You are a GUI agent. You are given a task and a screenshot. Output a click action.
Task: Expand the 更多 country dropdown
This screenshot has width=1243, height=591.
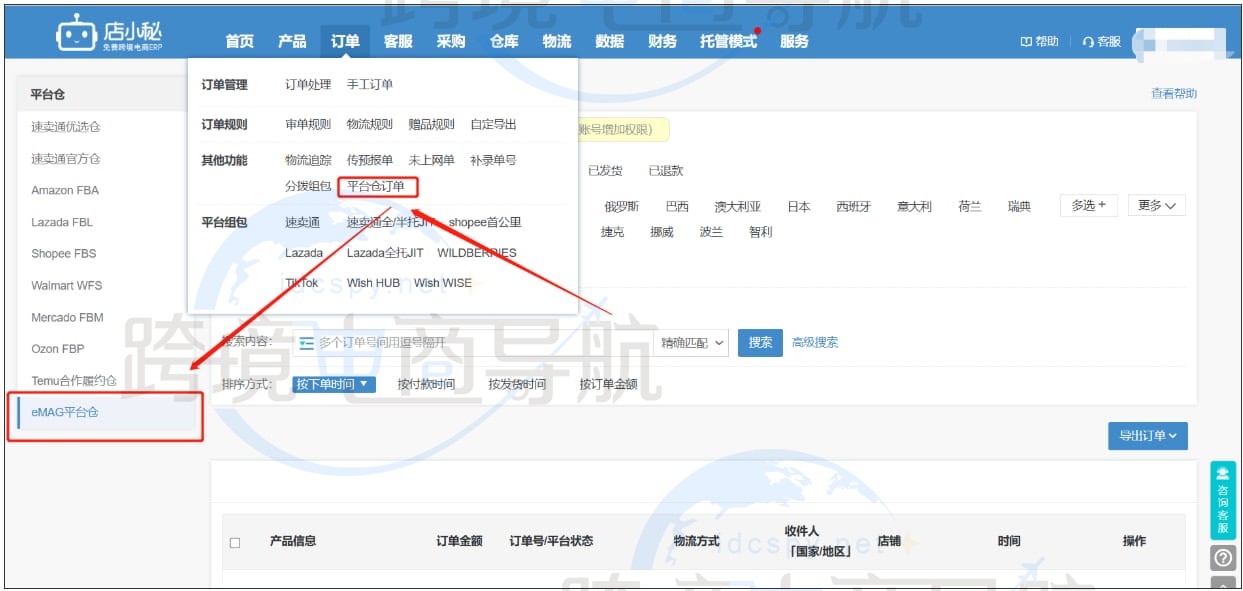(1156, 205)
